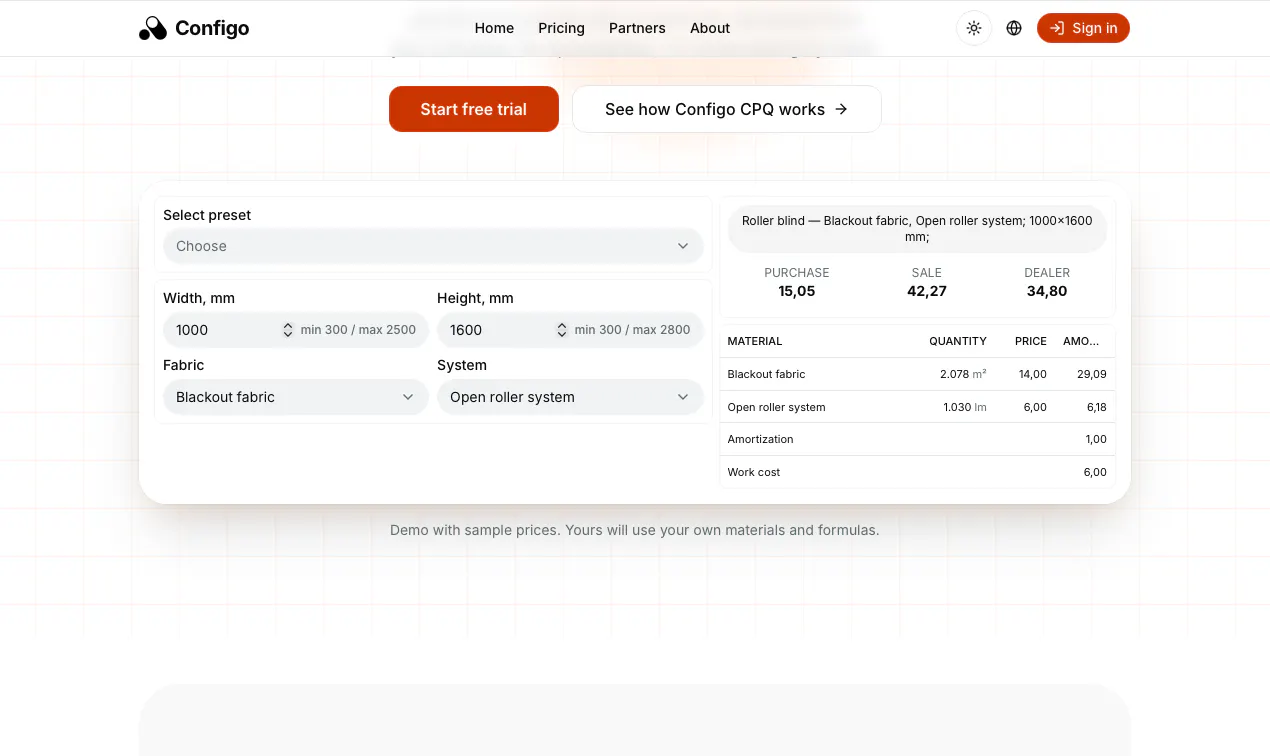Click See how Configo CPQ works
Viewport: 1270px width, 756px height.
click(727, 109)
